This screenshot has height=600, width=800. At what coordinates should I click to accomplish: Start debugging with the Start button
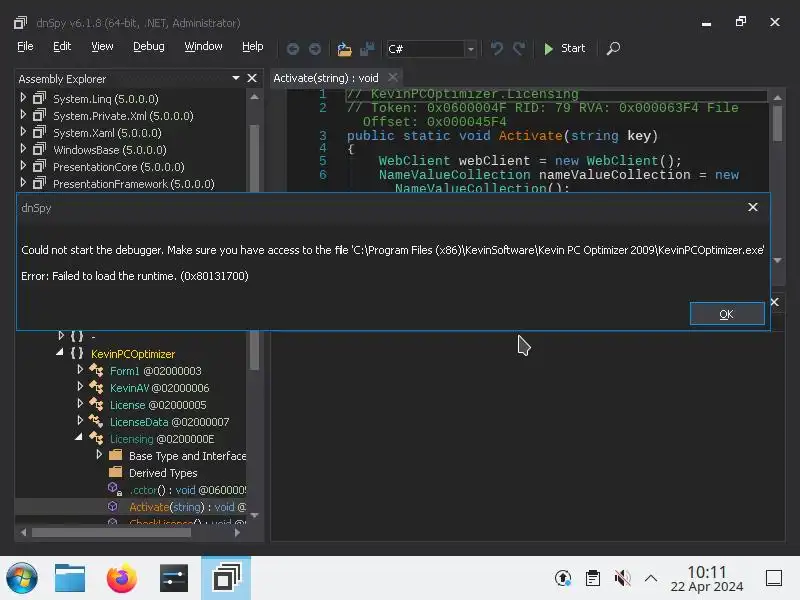click(x=564, y=48)
